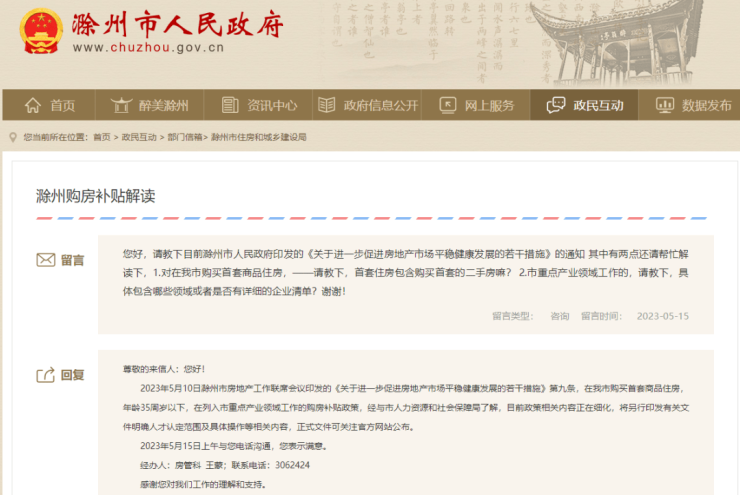
Task: Click the handler text 房管科 王蒙
Action: tap(199, 465)
